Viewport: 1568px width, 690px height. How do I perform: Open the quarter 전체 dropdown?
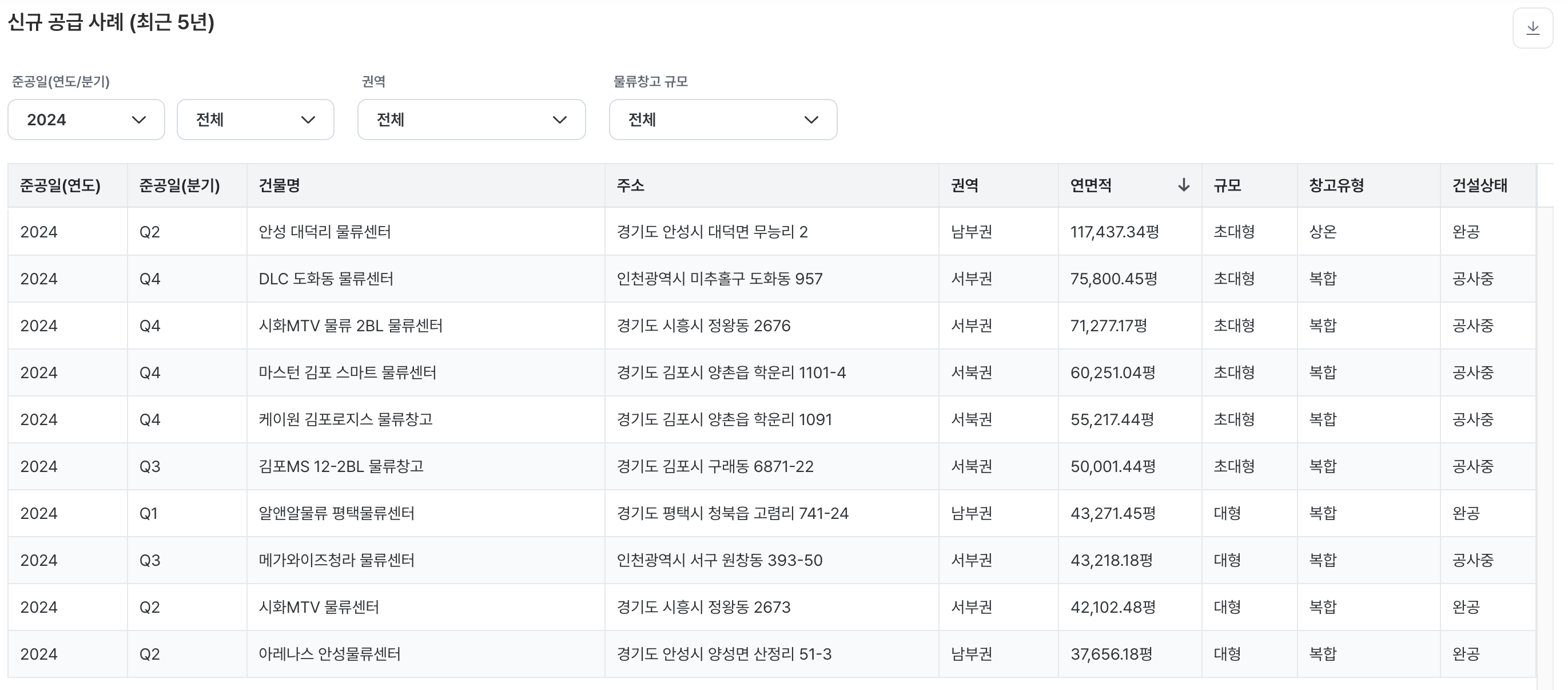coord(255,120)
